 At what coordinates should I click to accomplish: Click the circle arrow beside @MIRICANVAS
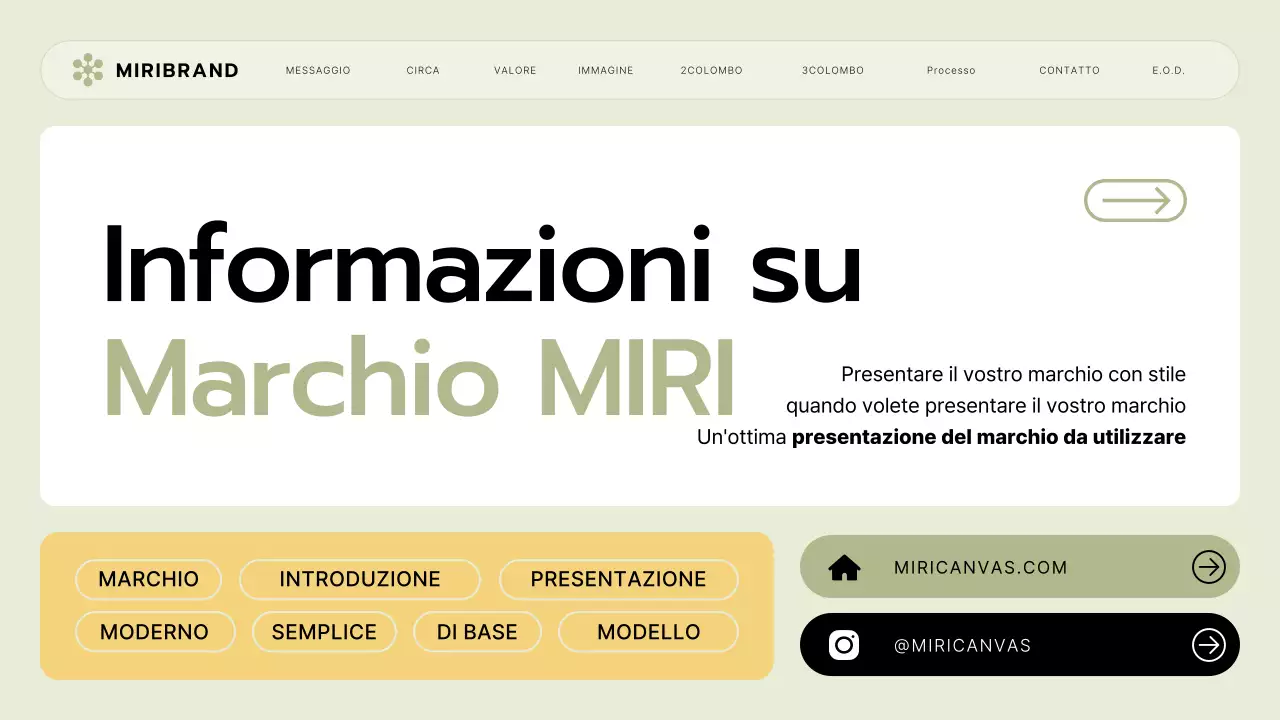pos(1209,645)
